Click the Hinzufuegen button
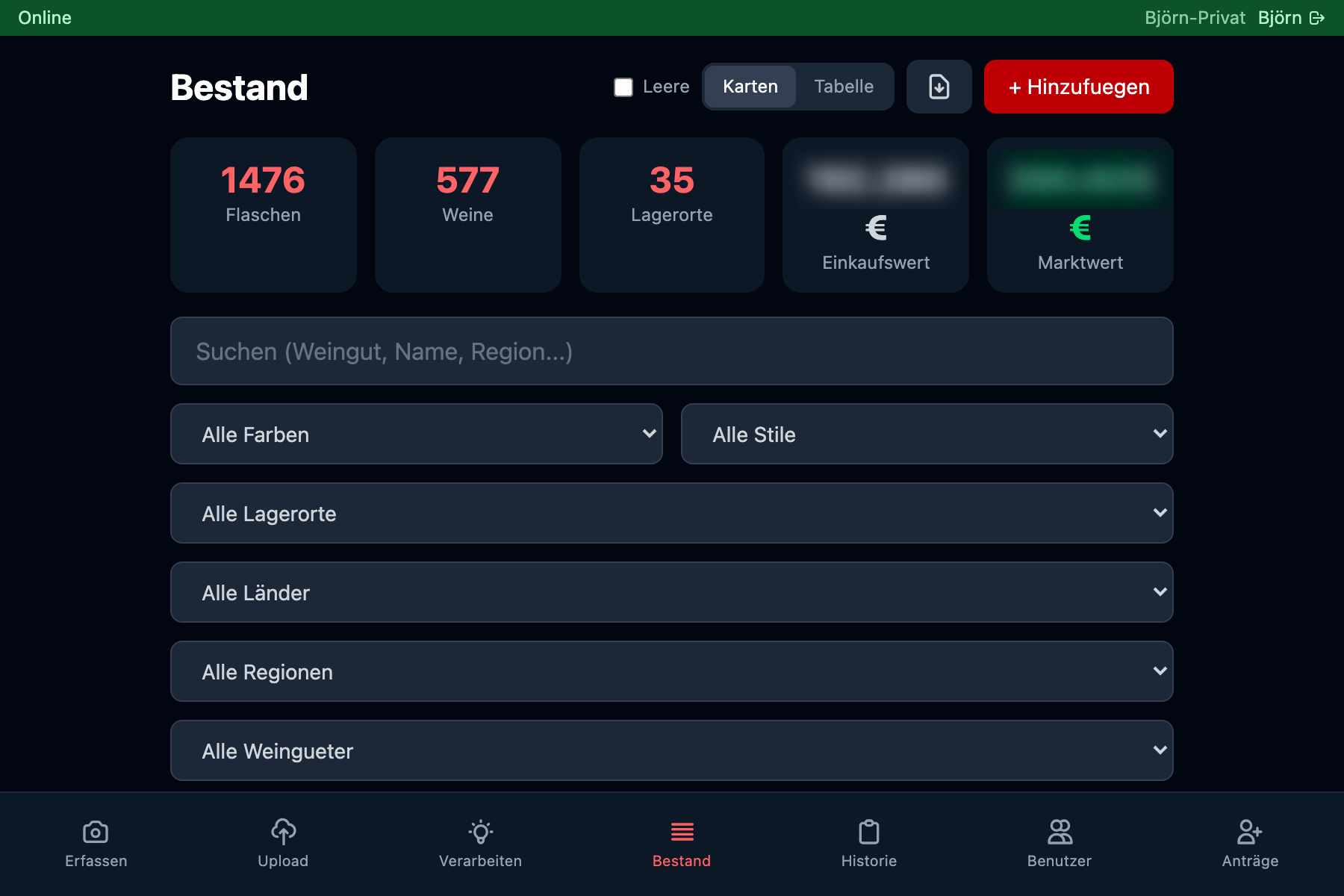The height and width of the screenshot is (896, 1344). tap(1079, 87)
